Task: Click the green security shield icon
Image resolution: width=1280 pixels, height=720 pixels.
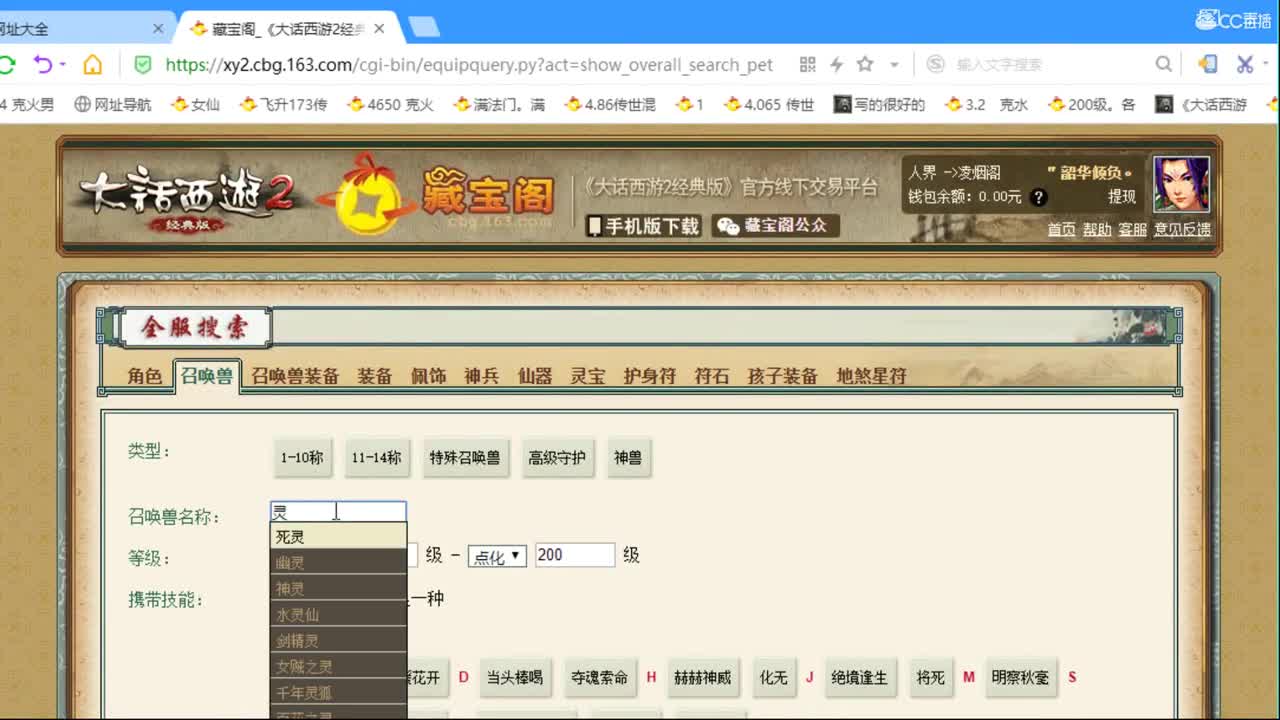Action: coord(143,65)
